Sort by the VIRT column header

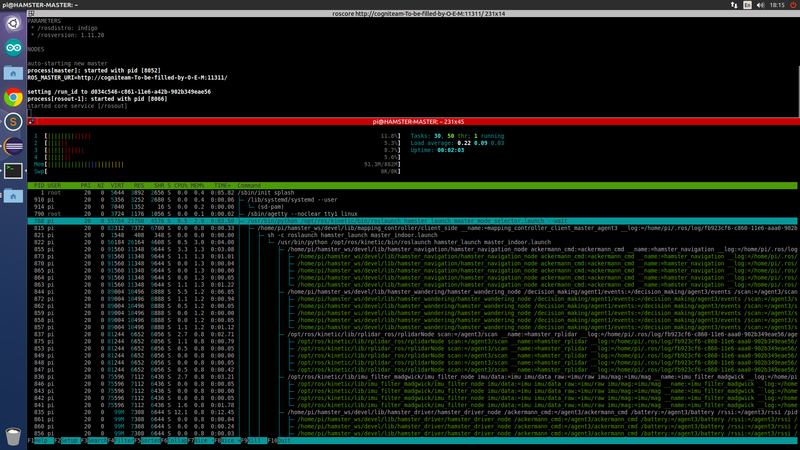(117, 185)
